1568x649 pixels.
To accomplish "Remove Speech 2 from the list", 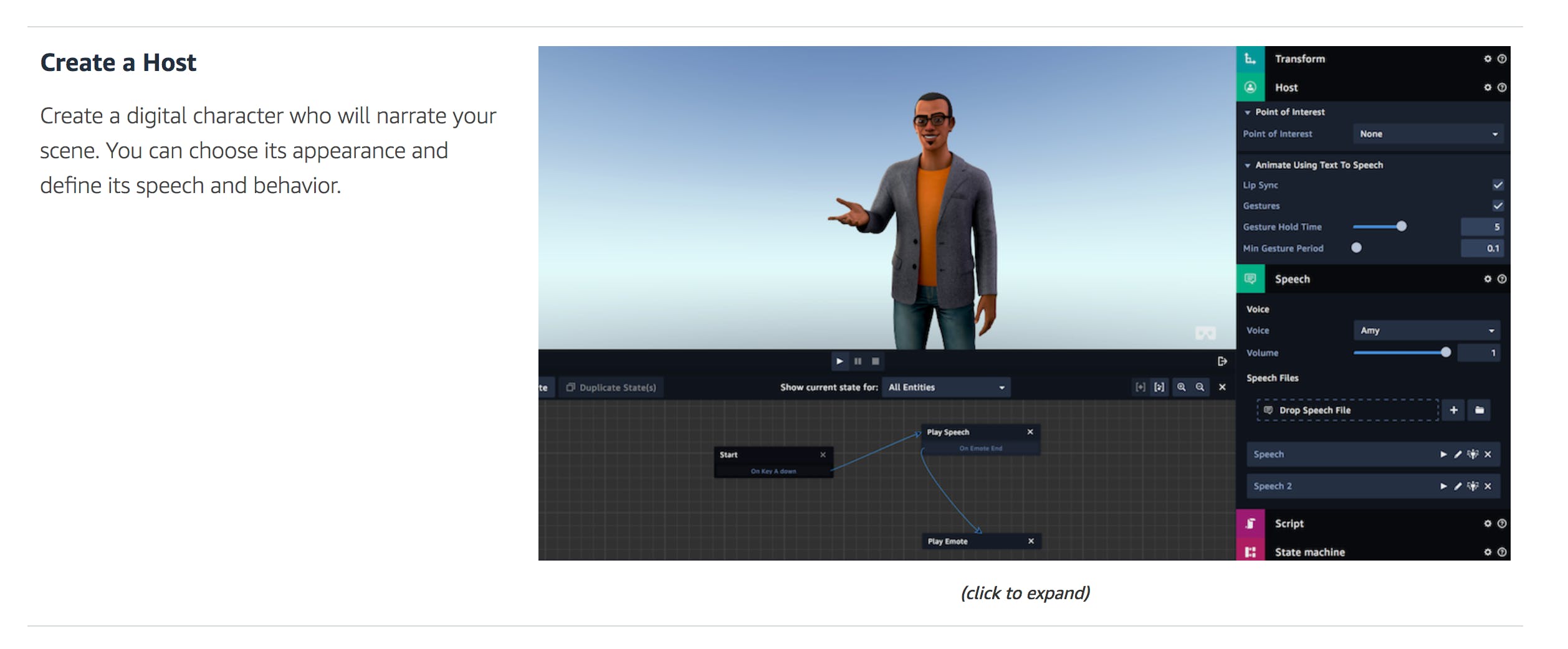I will point(1488,486).
